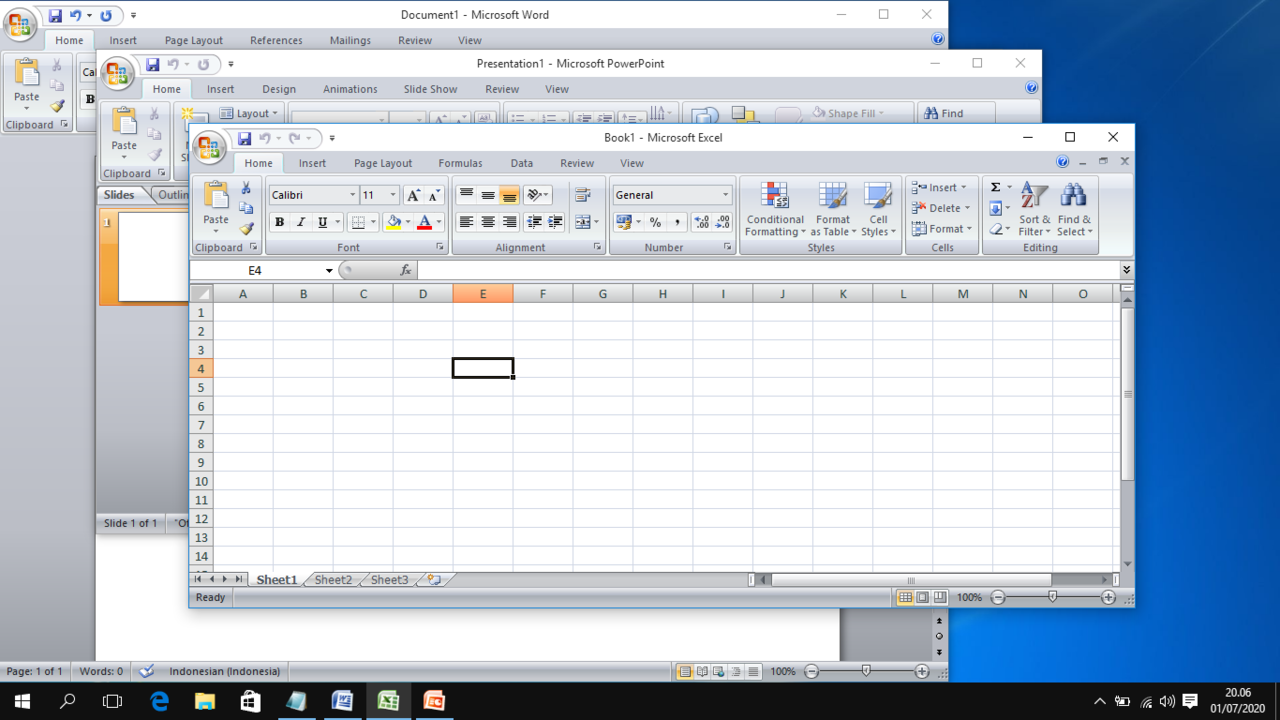This screenshot has width=1280, height=720.
Task: Click Insert Worksheet tab icon after Sheet3
Action: coord(434,579)
